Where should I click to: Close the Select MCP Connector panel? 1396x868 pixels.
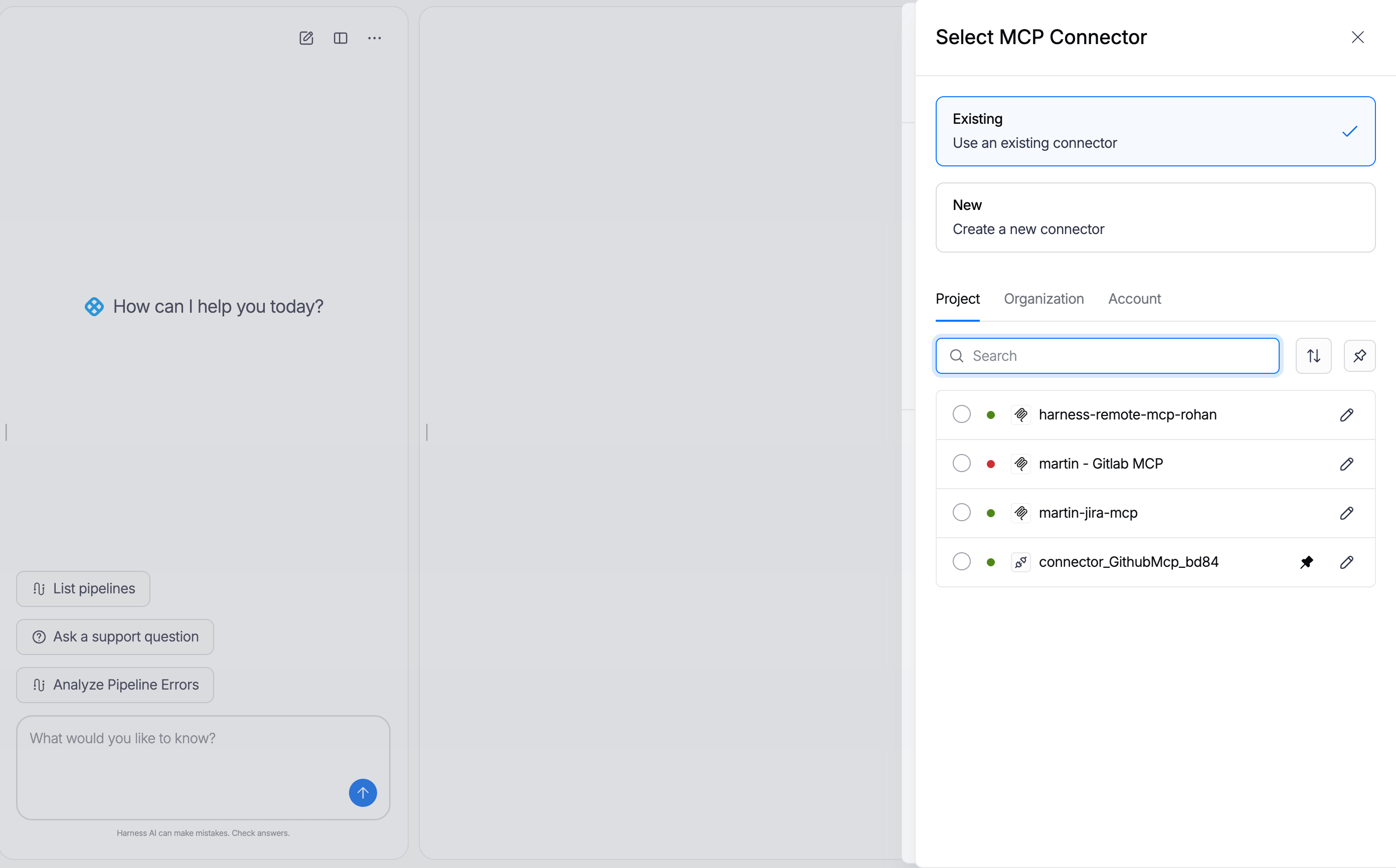[x=1357, y=37]
